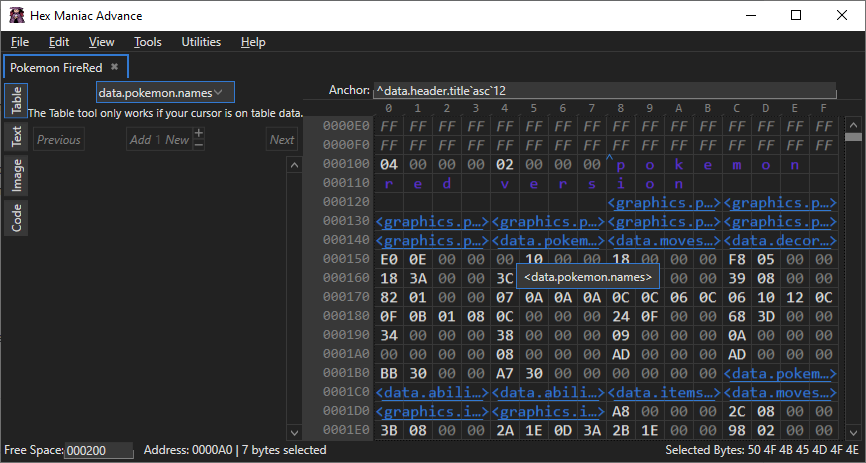
Task: Click the Hex Maniac Advance app icon
Action: click(17, 15)
